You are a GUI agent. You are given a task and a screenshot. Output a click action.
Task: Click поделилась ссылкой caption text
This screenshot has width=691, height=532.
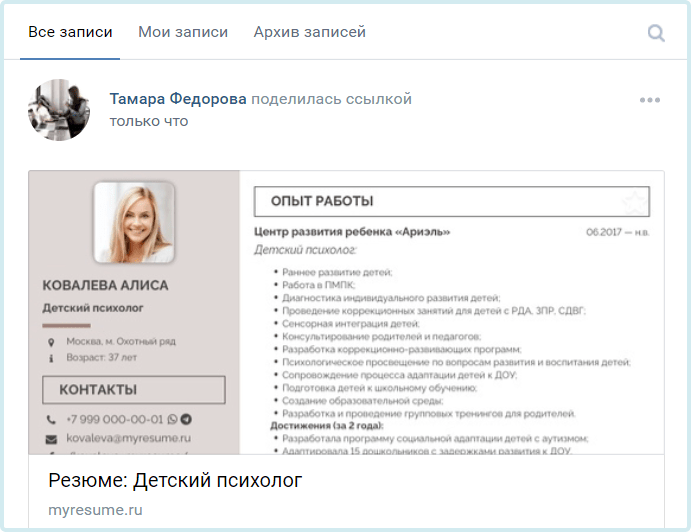coord(331,99)
